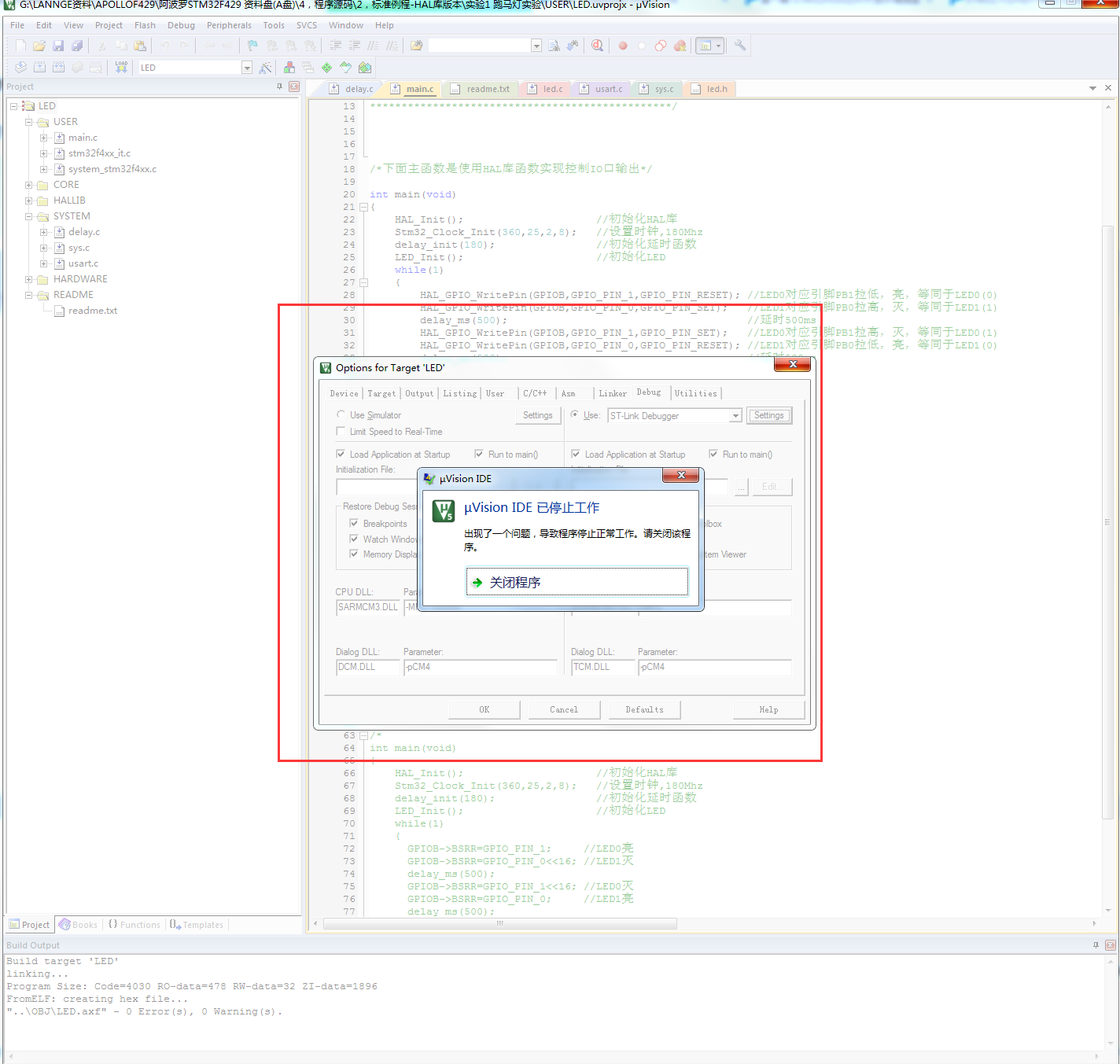Screen dimensions: 1120x1064
Task: Click the Rebuild all target files icon
Action: click(58, 68)
